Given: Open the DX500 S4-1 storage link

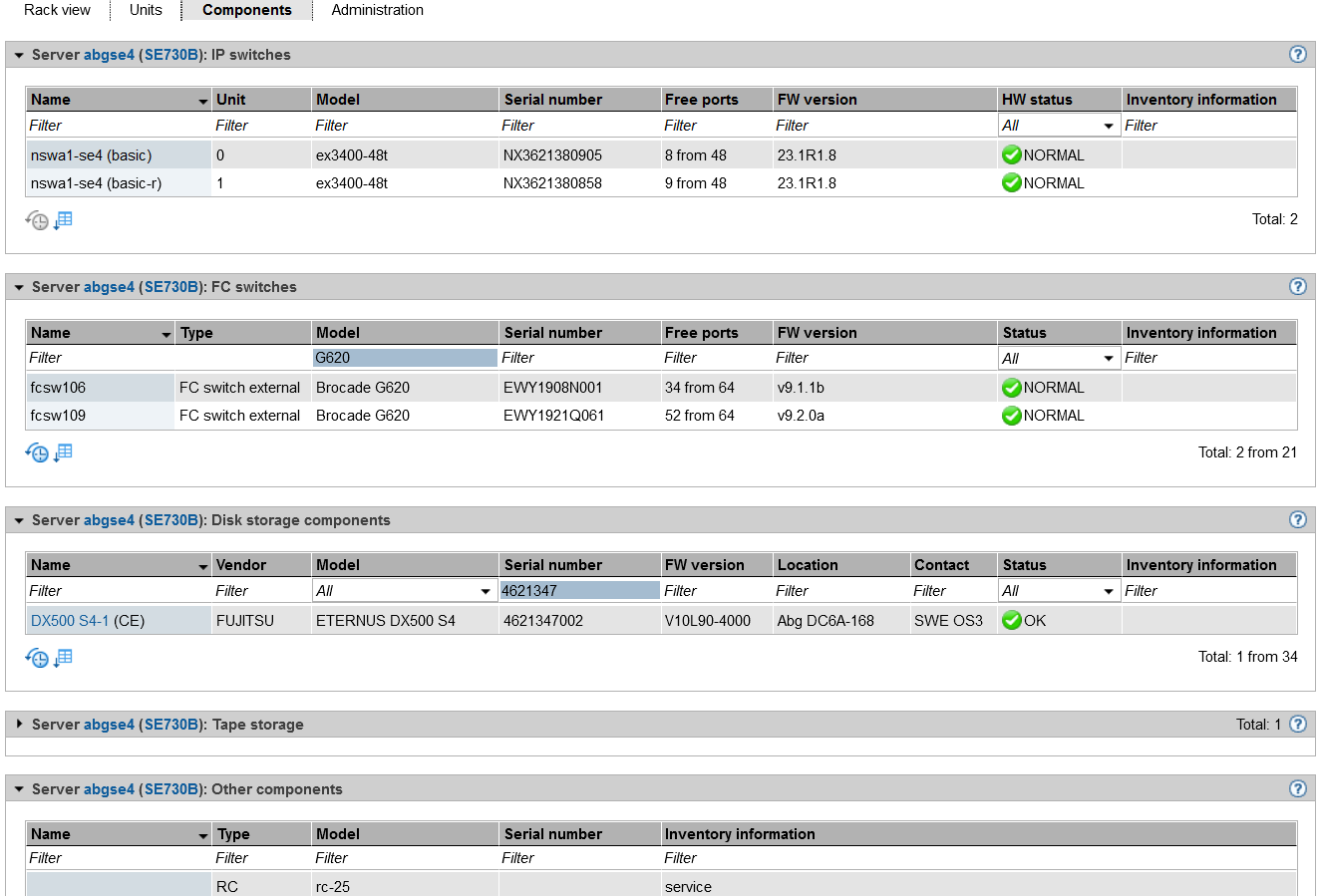Looking at the screenshot, I should (x=70, y=621).
